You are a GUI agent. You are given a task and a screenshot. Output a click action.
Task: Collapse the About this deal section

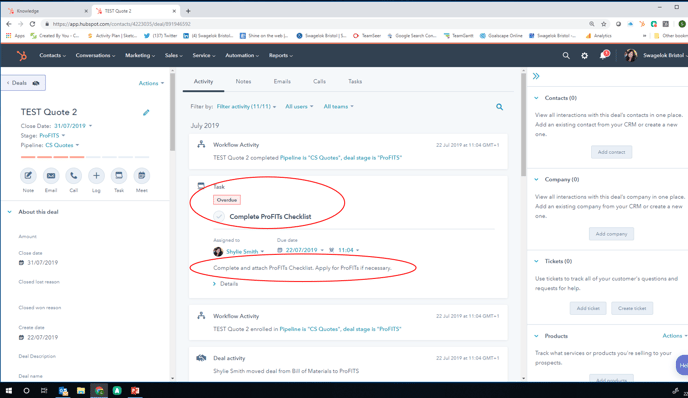pos(10,212)
